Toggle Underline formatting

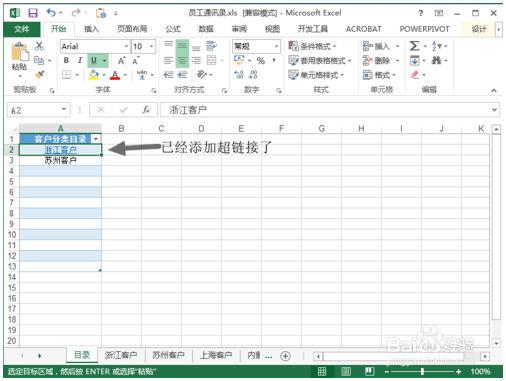(94, 60)
